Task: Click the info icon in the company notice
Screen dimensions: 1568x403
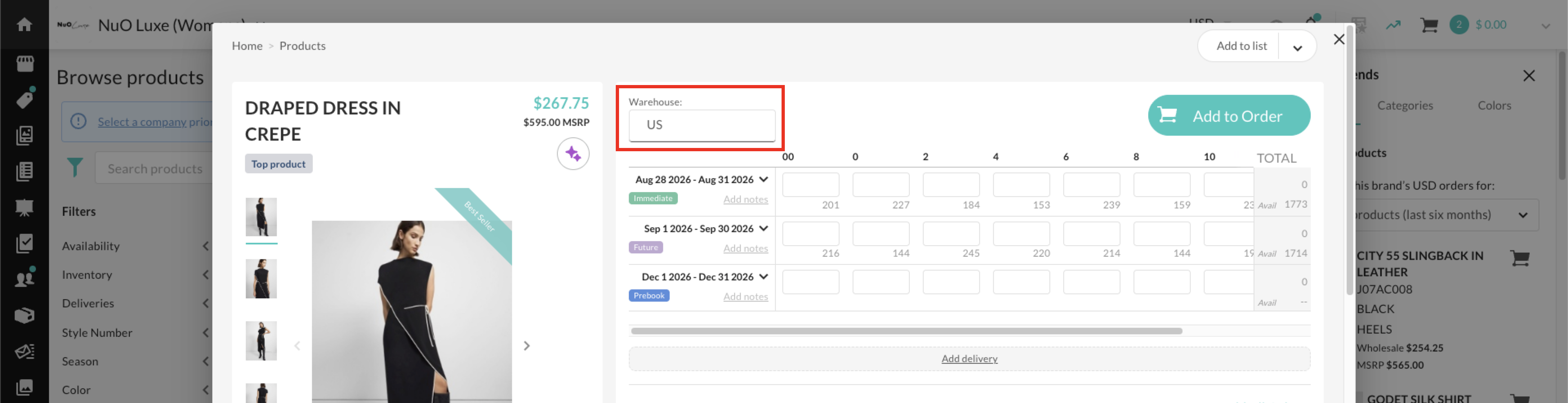Action: (78, 121)
